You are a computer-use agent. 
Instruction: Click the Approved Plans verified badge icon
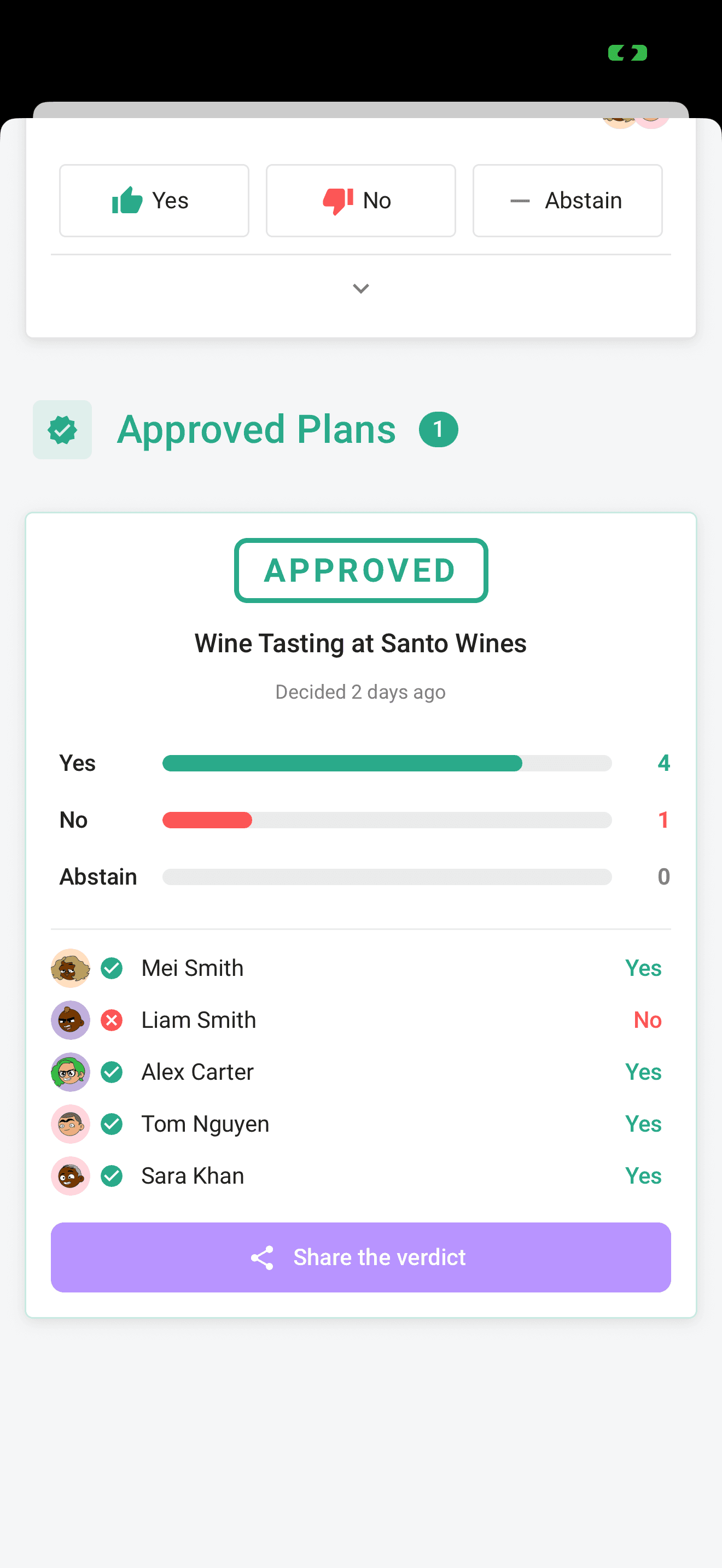tap(62, 430)
